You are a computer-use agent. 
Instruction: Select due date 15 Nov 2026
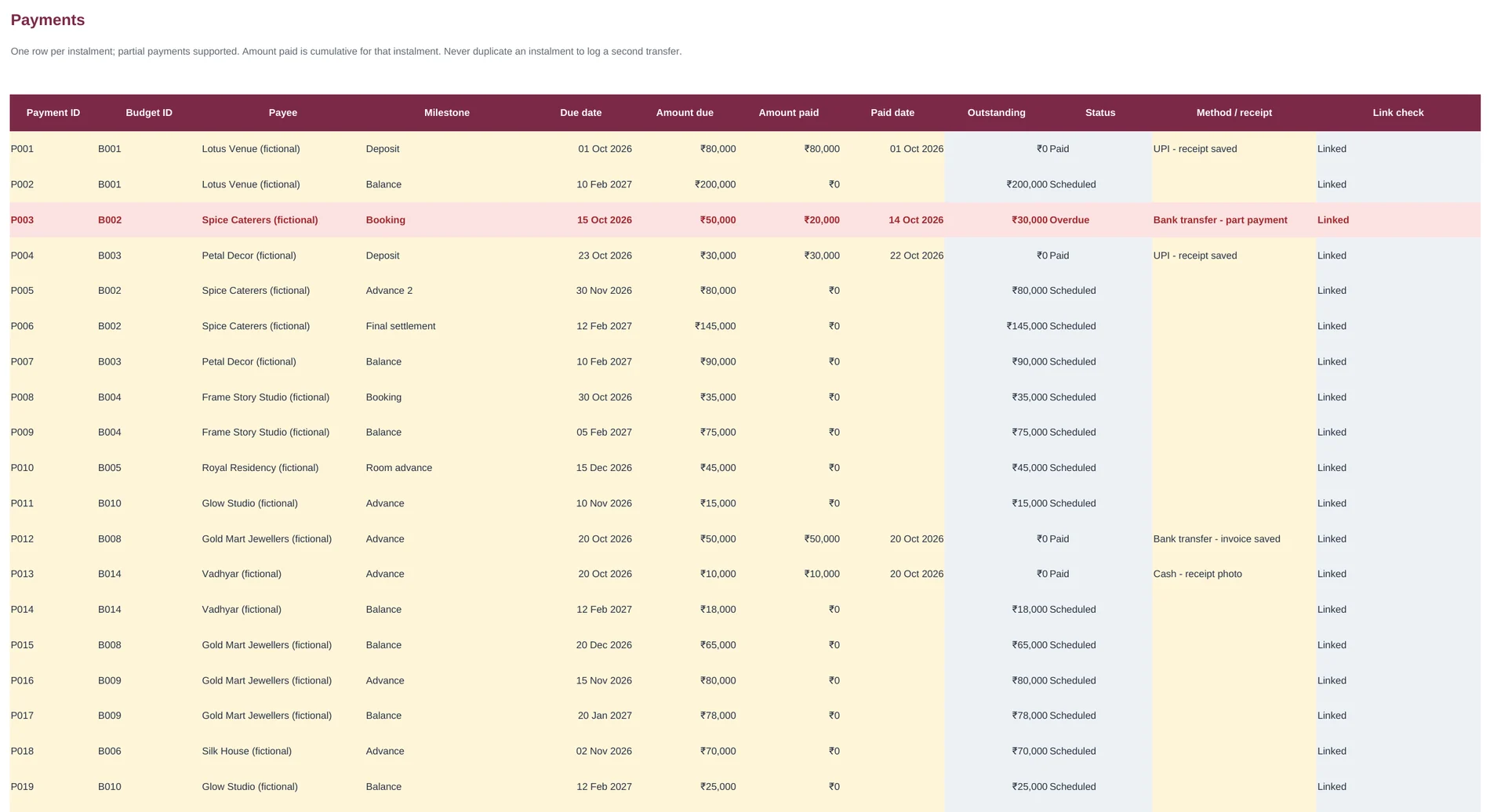(x=581, y=680)
